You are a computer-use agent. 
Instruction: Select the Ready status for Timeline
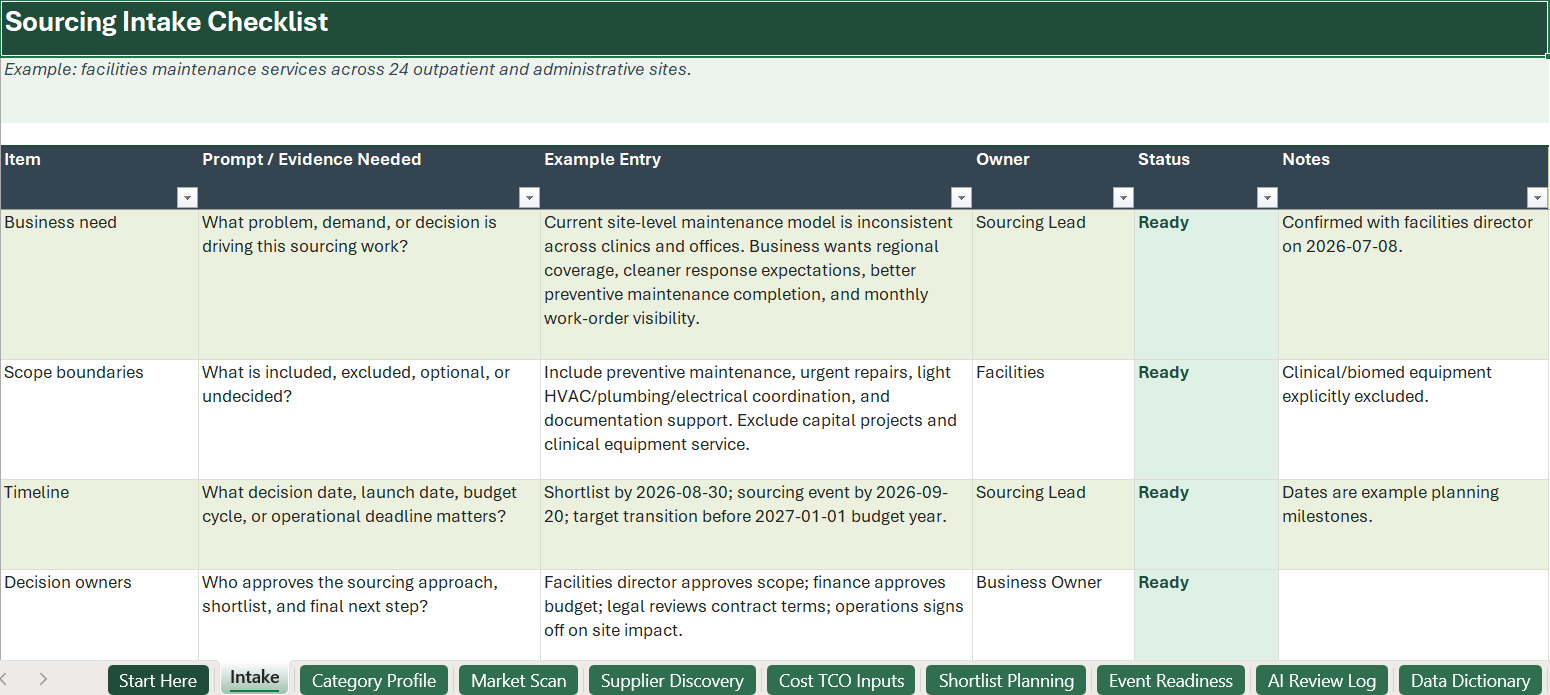(x=1206, y=524)
